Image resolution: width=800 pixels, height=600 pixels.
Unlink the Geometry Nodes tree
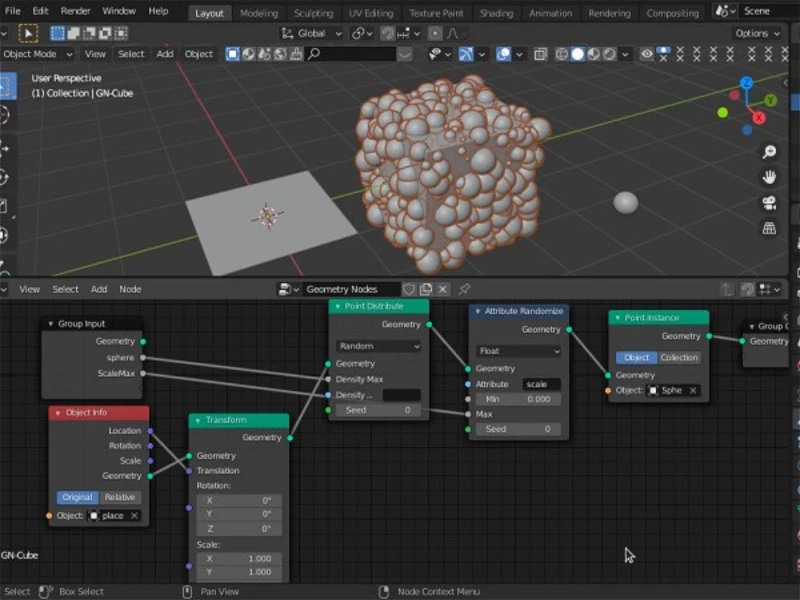443,289
